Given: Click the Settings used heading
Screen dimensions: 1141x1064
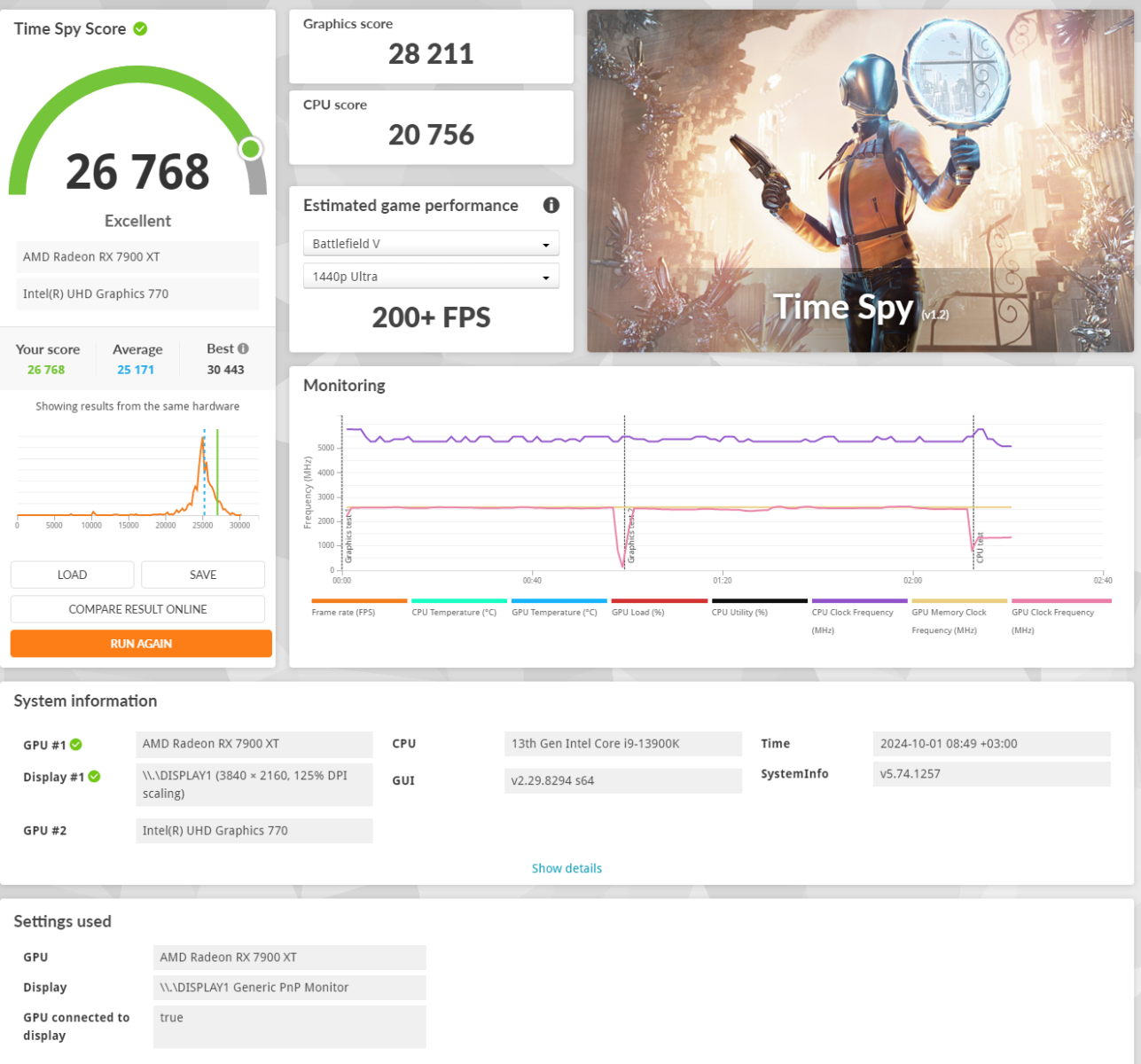Looking at the screenshot, I should (x=62, y=921).
